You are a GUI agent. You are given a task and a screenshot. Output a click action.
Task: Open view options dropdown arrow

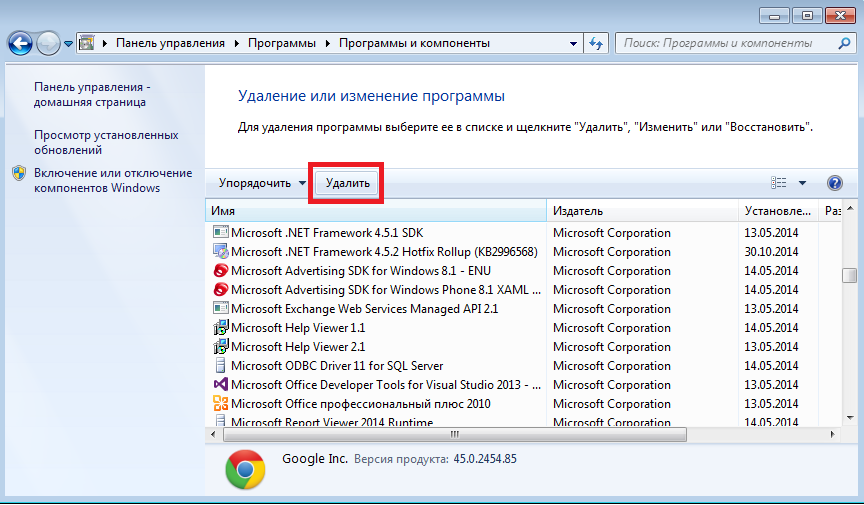tap(802, 182)
